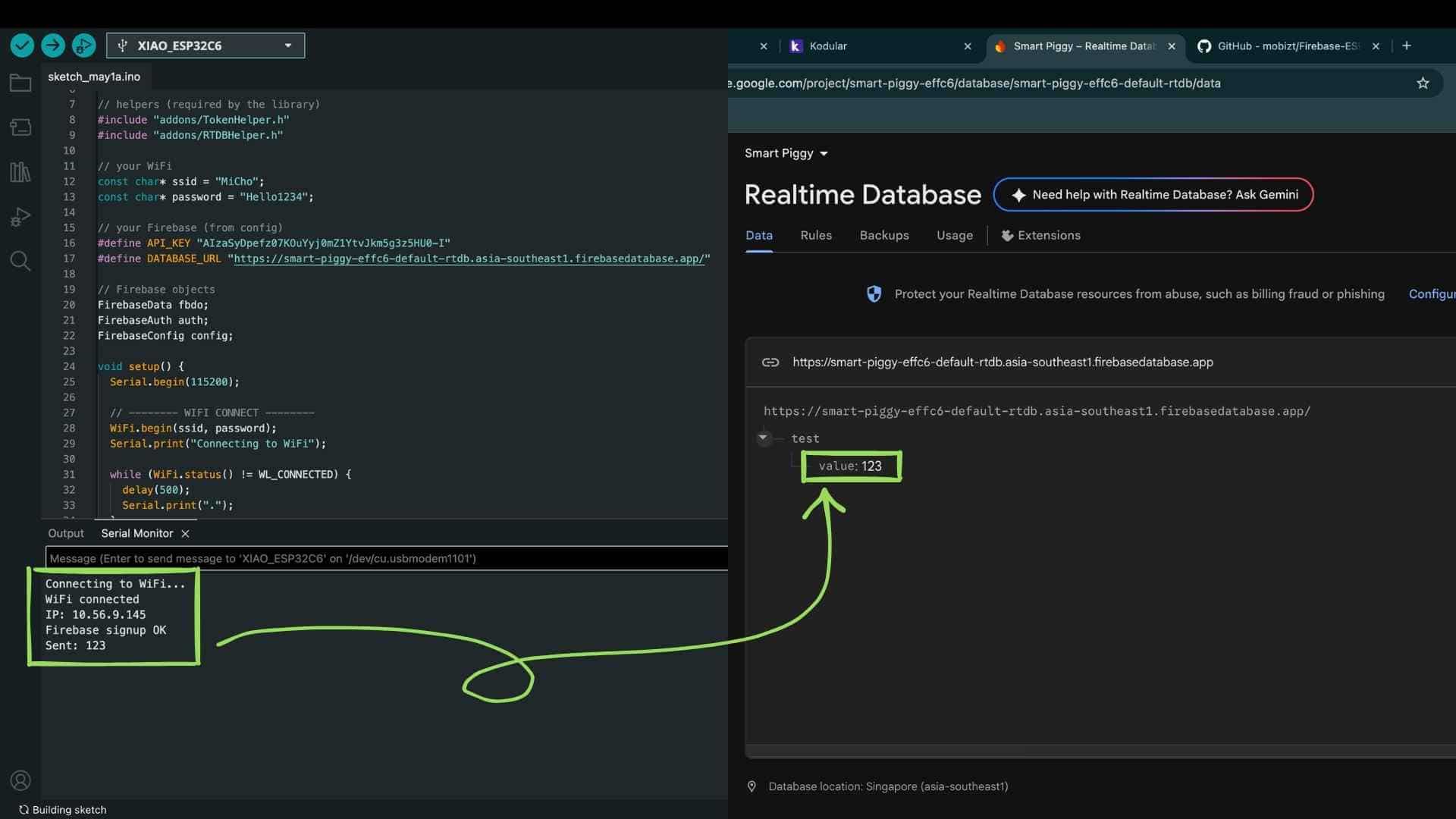
Task: Click the copyable database reference URL header
Action: tap(1003, 362)
